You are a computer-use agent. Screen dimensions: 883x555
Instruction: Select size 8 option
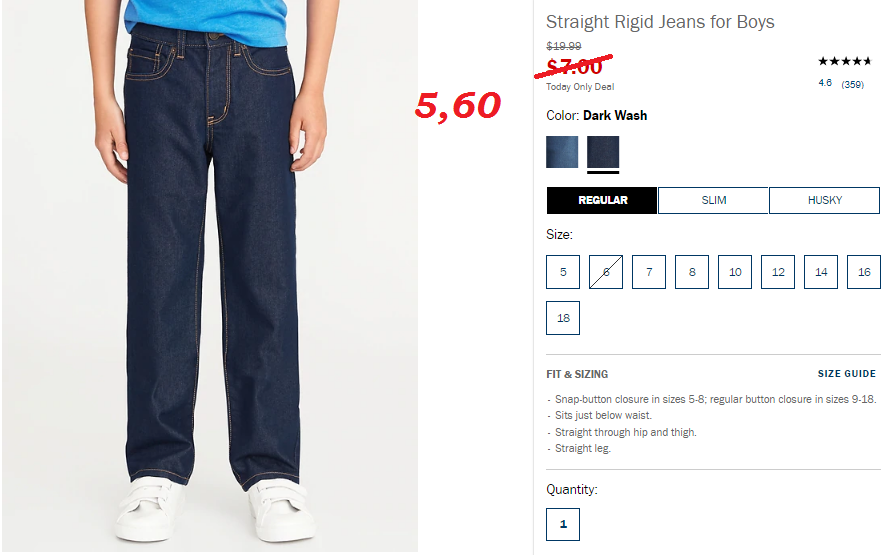point(692,272)
